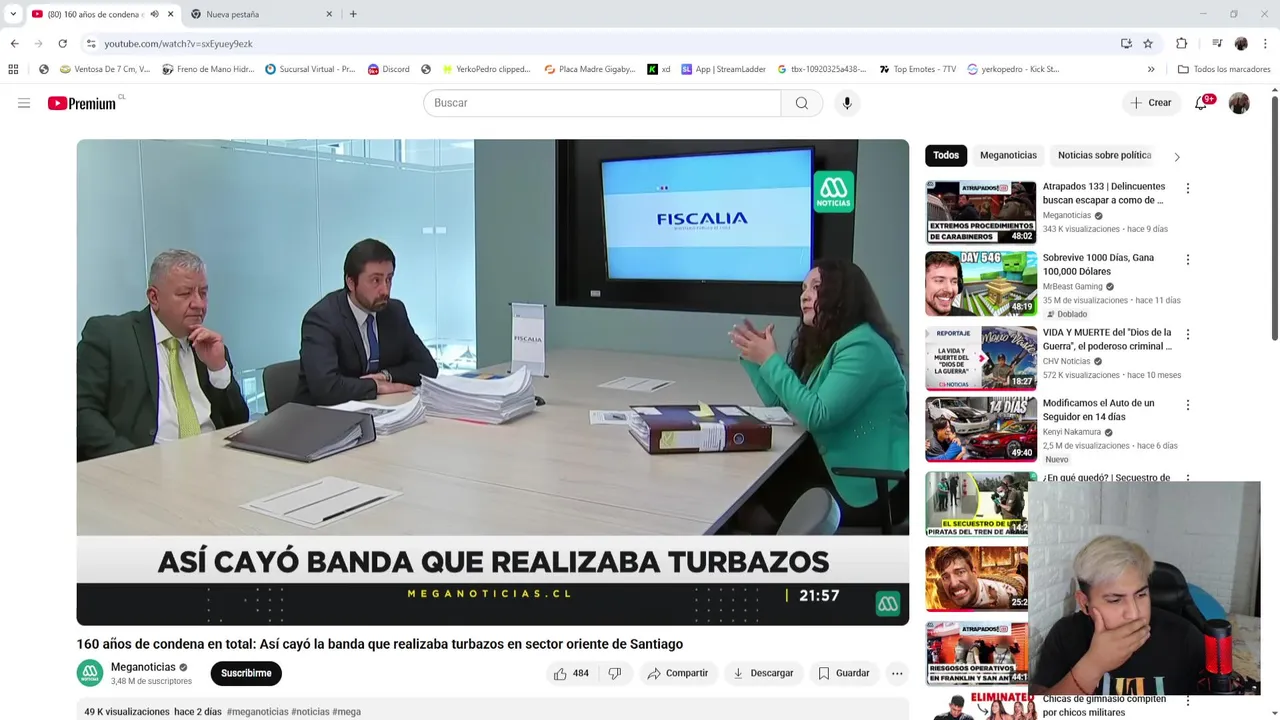
Task: Like the video with thumbs up
Action: [571, 673]
